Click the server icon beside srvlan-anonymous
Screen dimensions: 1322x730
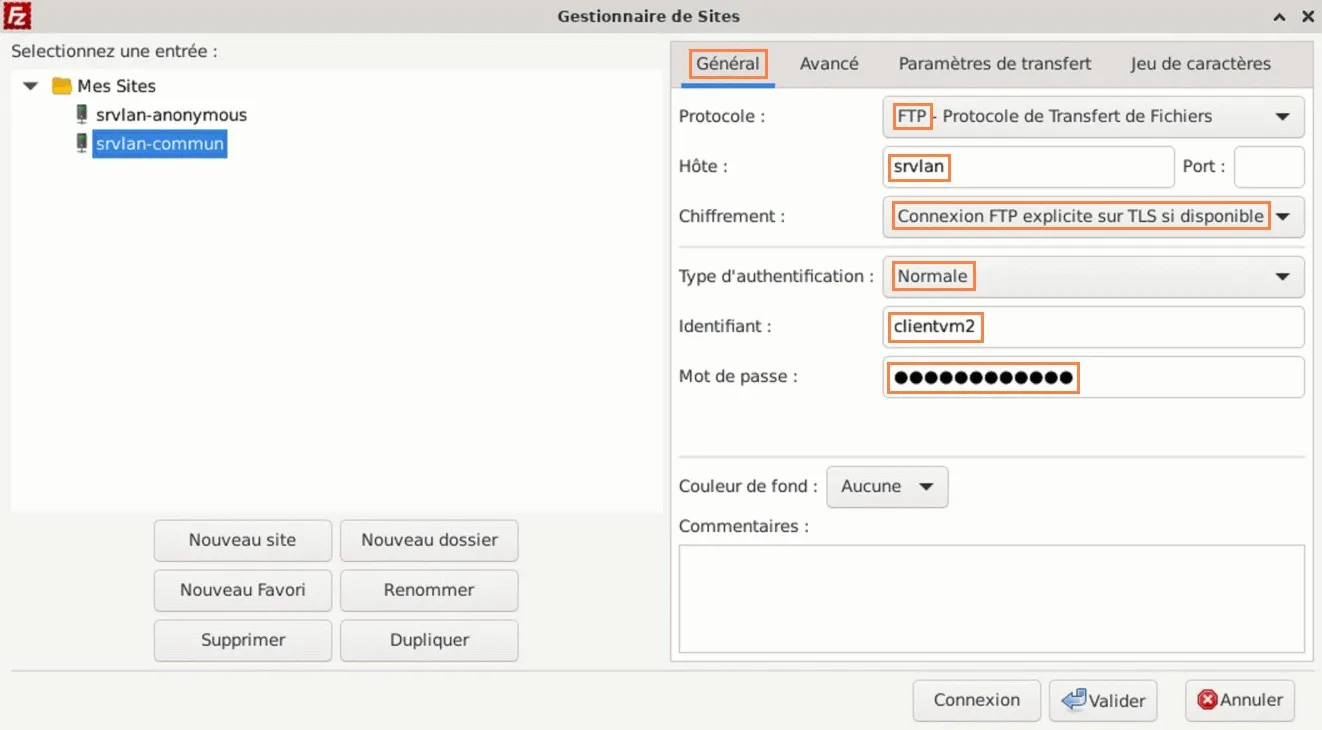82,115
